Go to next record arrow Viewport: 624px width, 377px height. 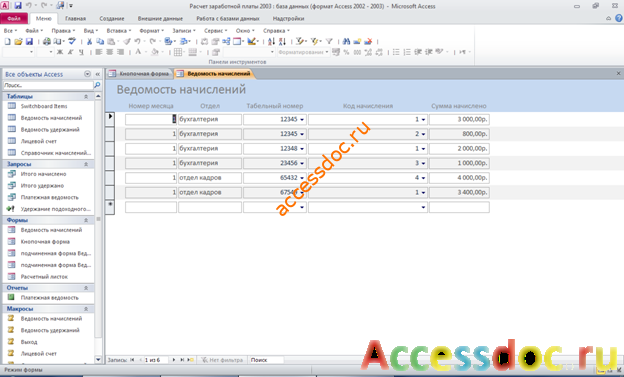click(174, 360)
